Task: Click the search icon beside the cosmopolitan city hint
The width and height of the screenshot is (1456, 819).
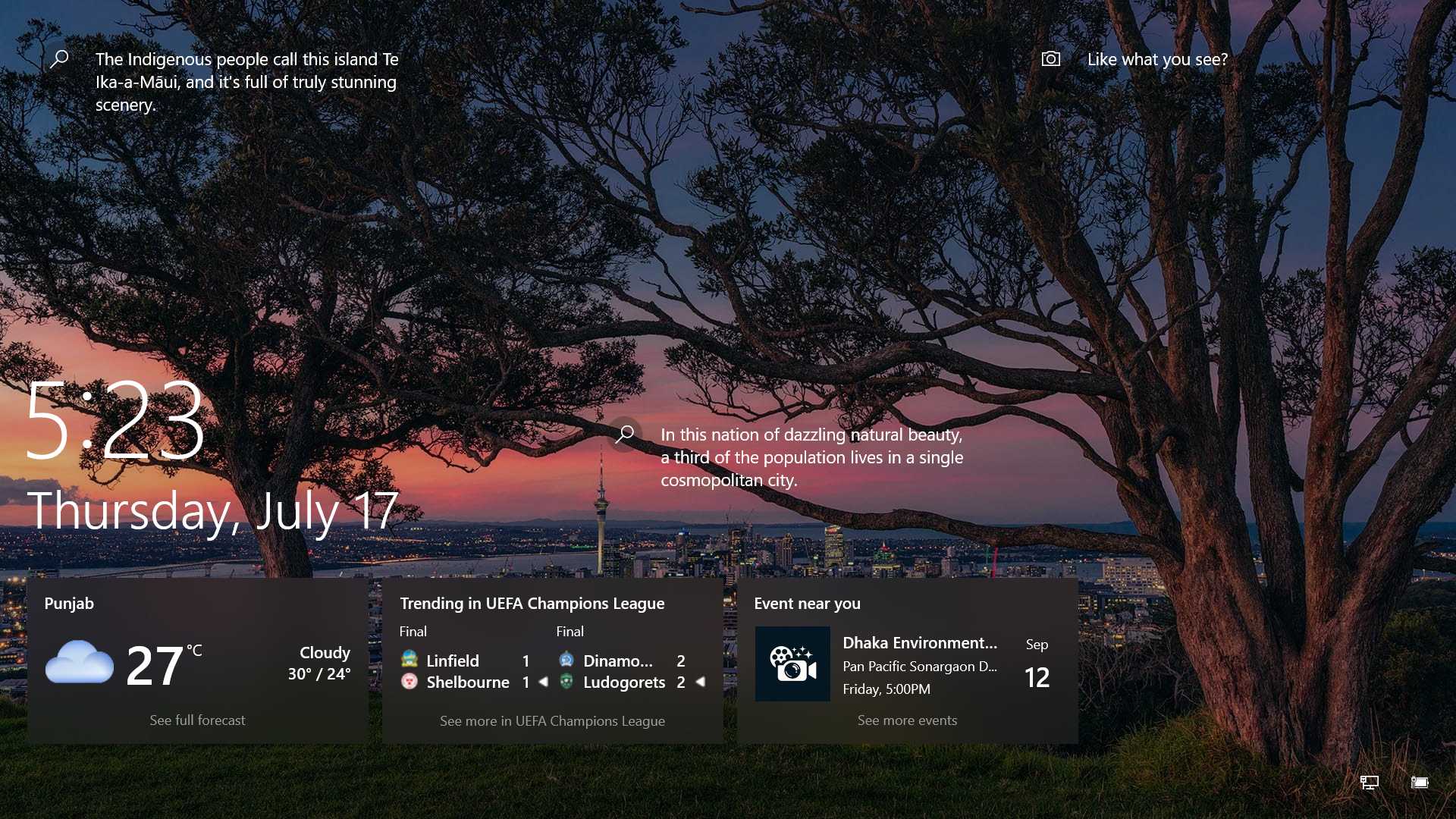Action: coord(624,435)
